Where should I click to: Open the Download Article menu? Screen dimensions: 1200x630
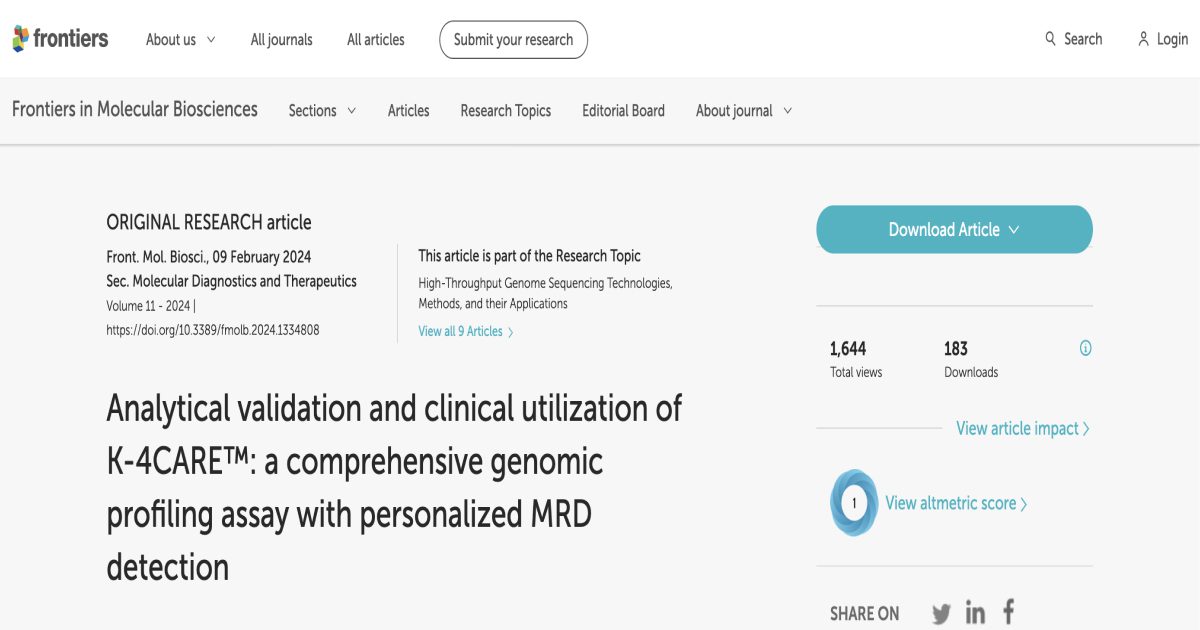(953, 229)
